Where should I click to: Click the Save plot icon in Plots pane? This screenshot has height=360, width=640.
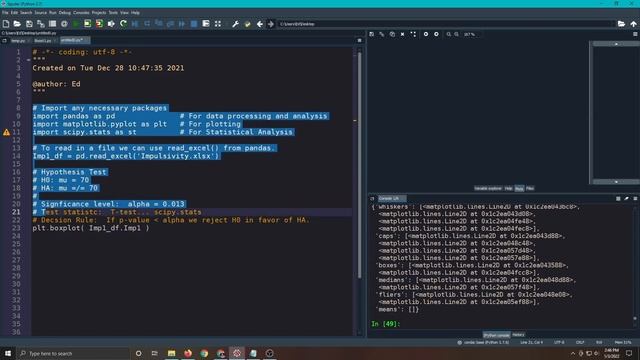tap(371, 34)
